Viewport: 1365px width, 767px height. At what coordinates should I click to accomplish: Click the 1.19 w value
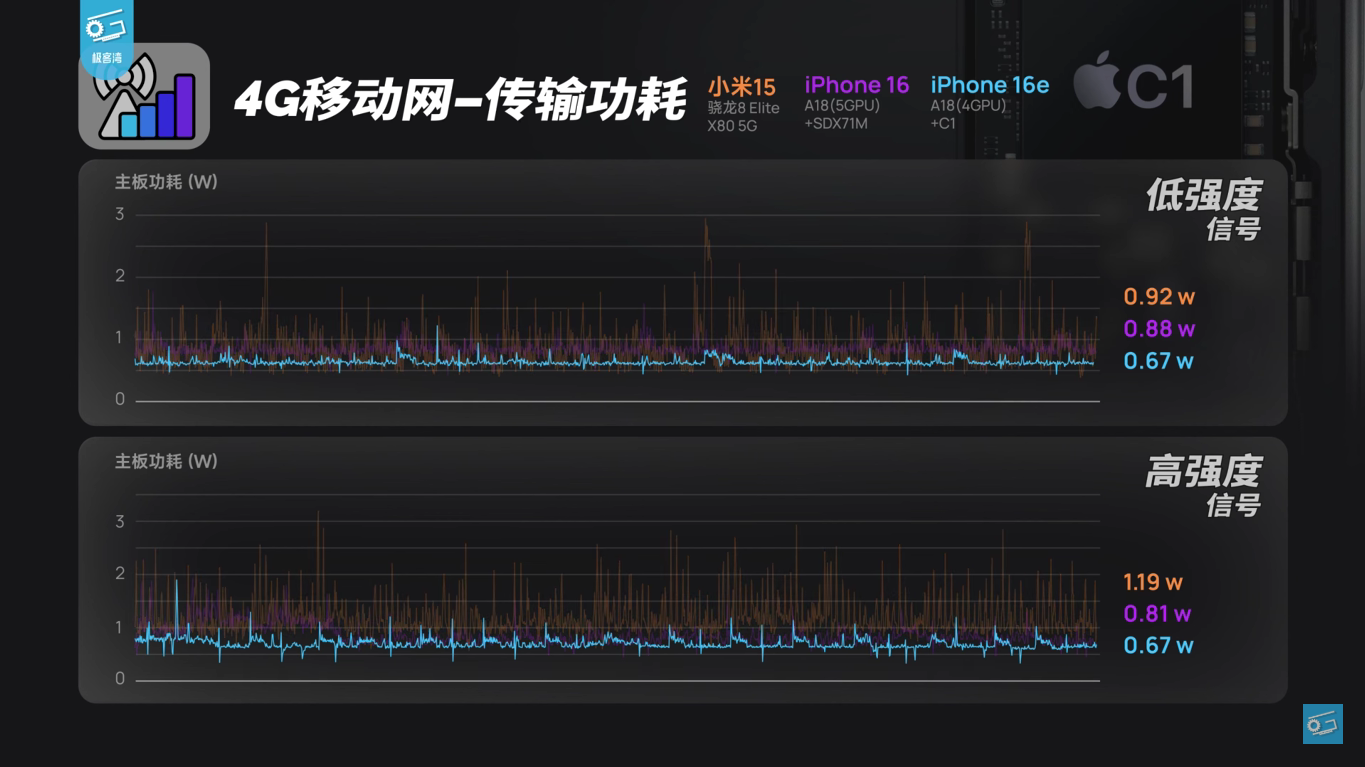[x=1153, y=582]
